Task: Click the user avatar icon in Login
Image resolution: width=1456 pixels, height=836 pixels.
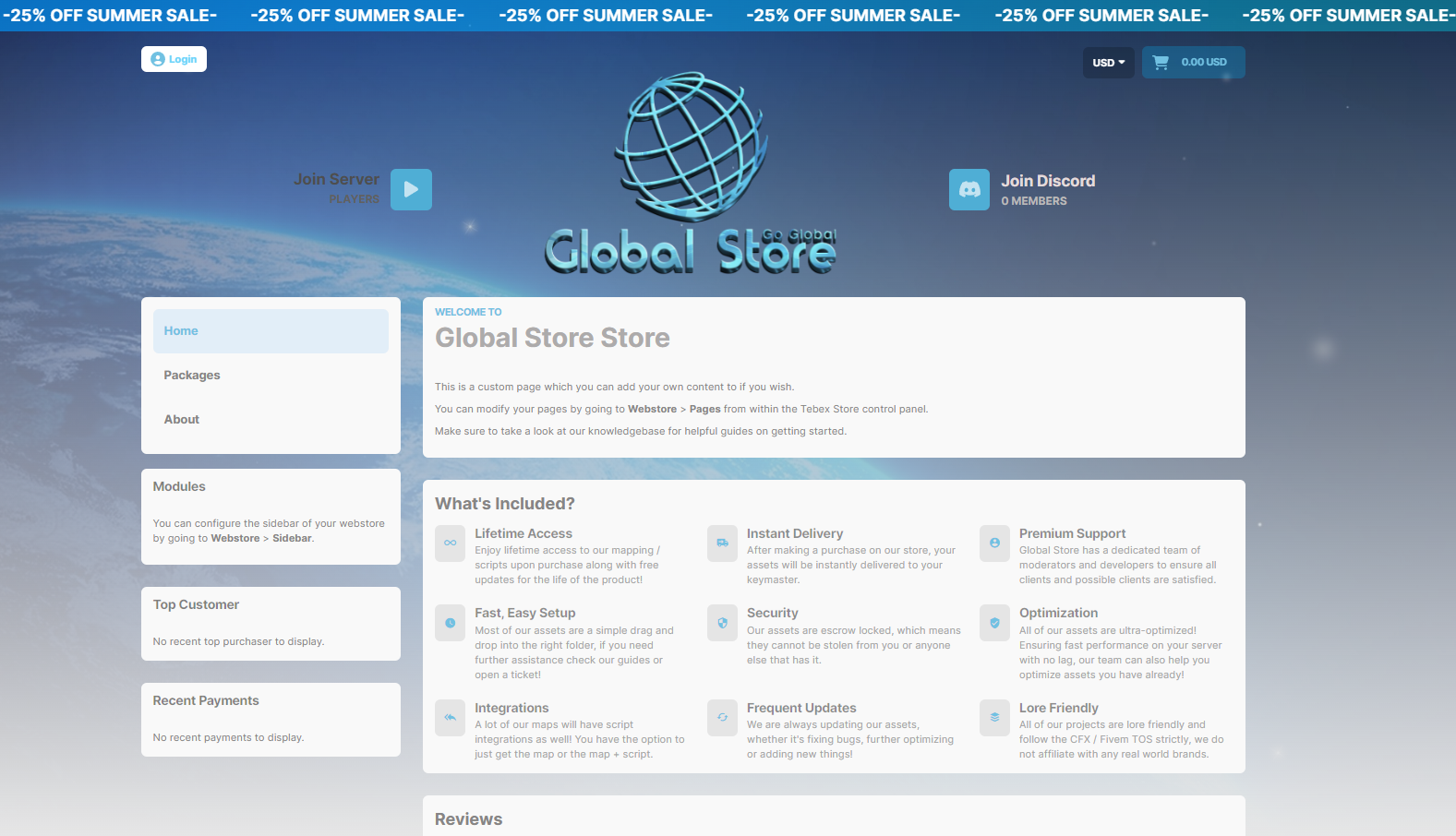Action: click(158, 59)
